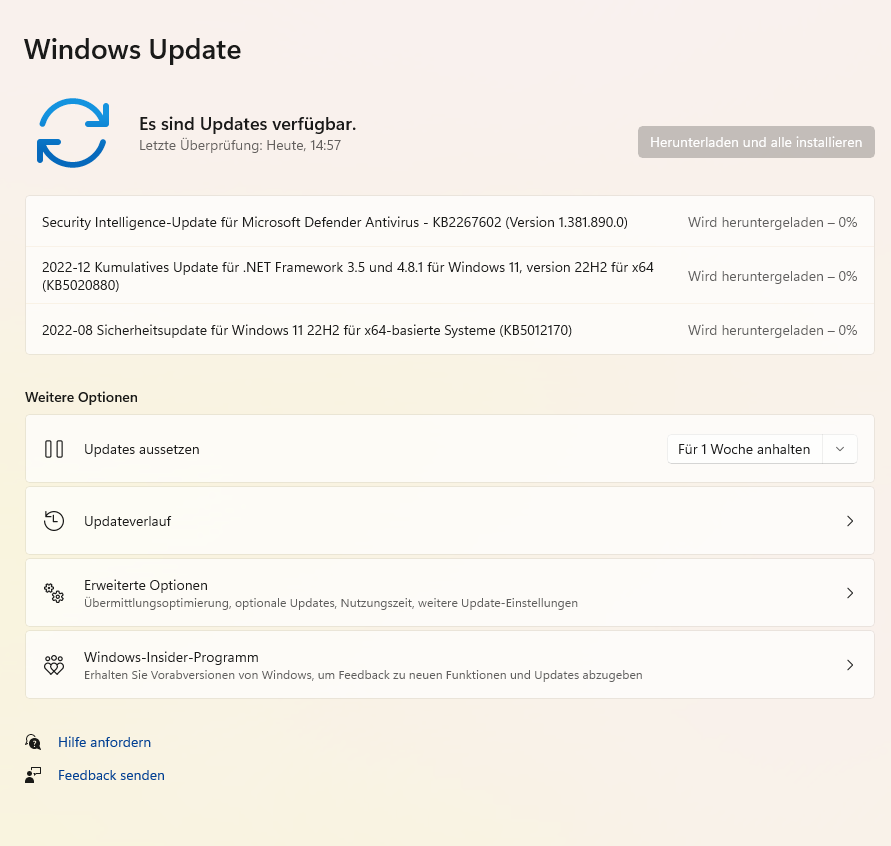Click the gears icon for Erweiterte Optionen
The height and width of the screenshot is (846, 891).
(x=54, y=593)
